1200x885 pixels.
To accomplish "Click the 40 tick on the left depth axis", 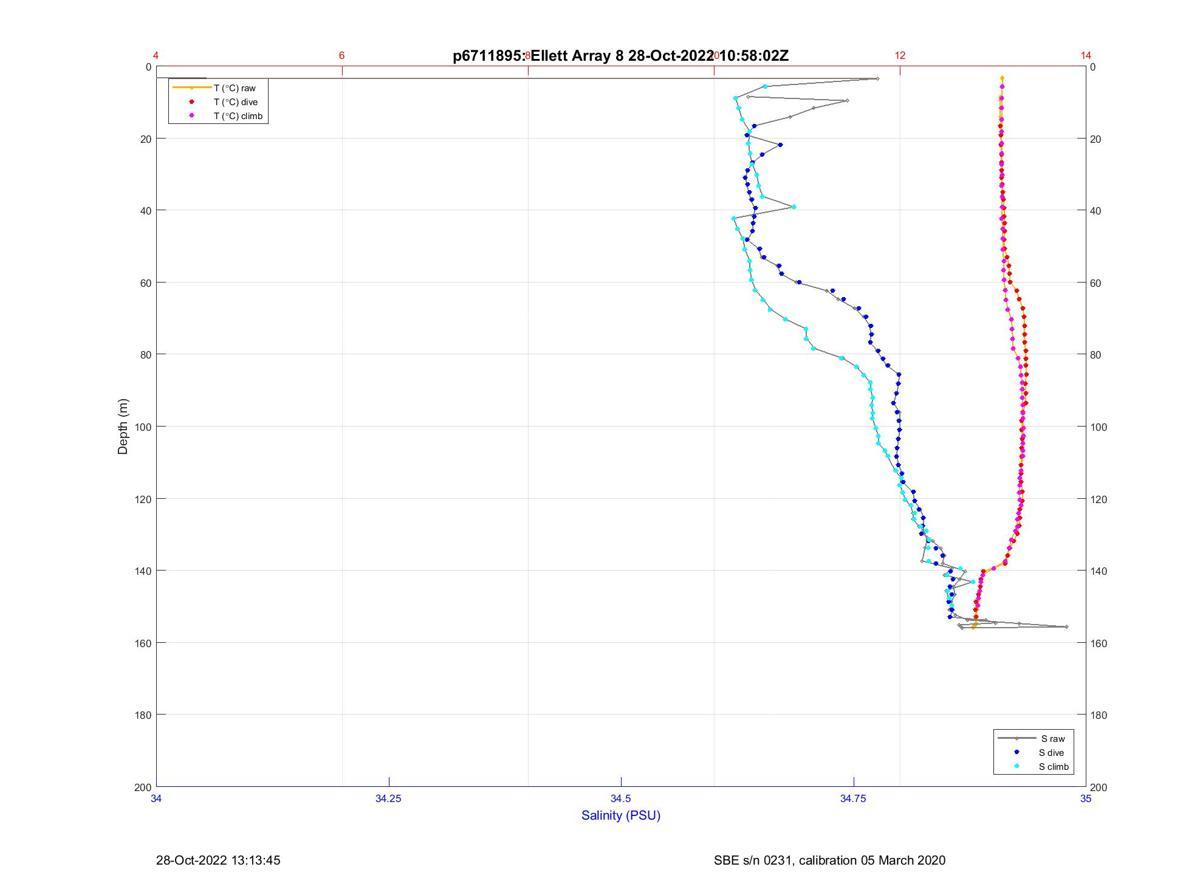I will point(145,211).
